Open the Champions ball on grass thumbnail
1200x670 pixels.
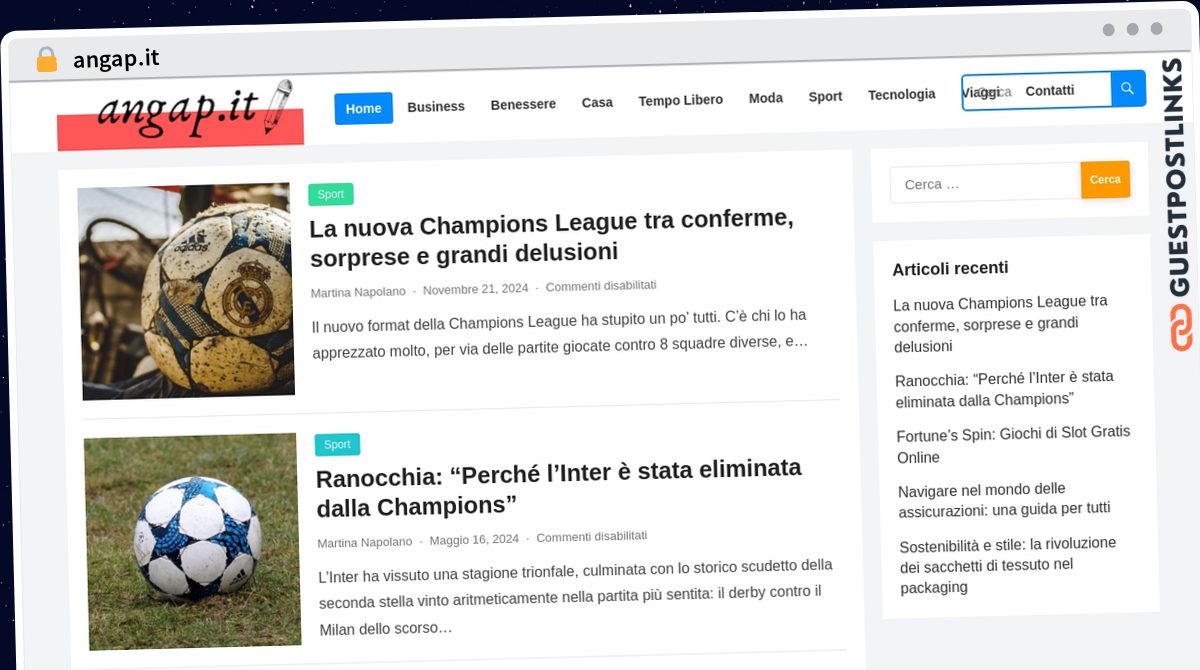tap(192, 541)
